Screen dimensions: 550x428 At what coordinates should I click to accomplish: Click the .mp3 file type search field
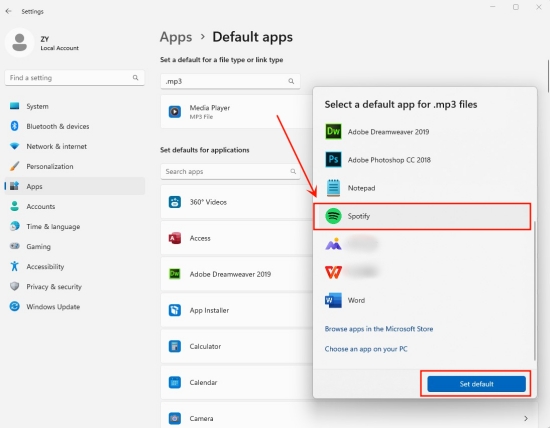point(230,81)
